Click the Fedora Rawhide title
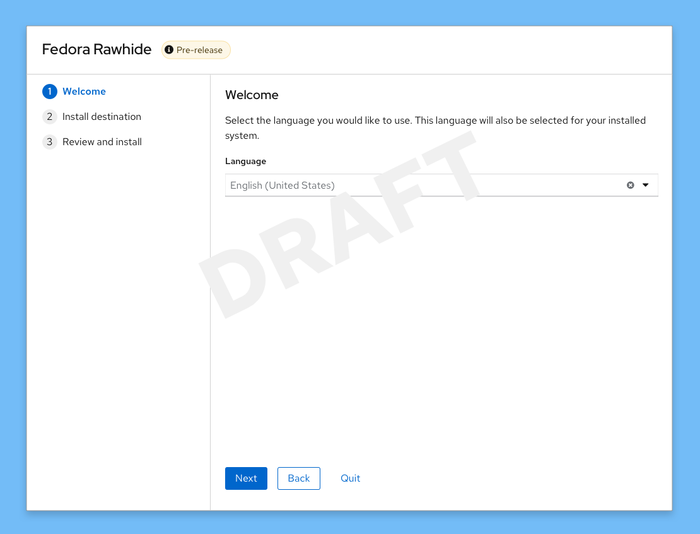The width and height of the screenshot is (700, 534). pyautogui.click(x=96, y=49)
